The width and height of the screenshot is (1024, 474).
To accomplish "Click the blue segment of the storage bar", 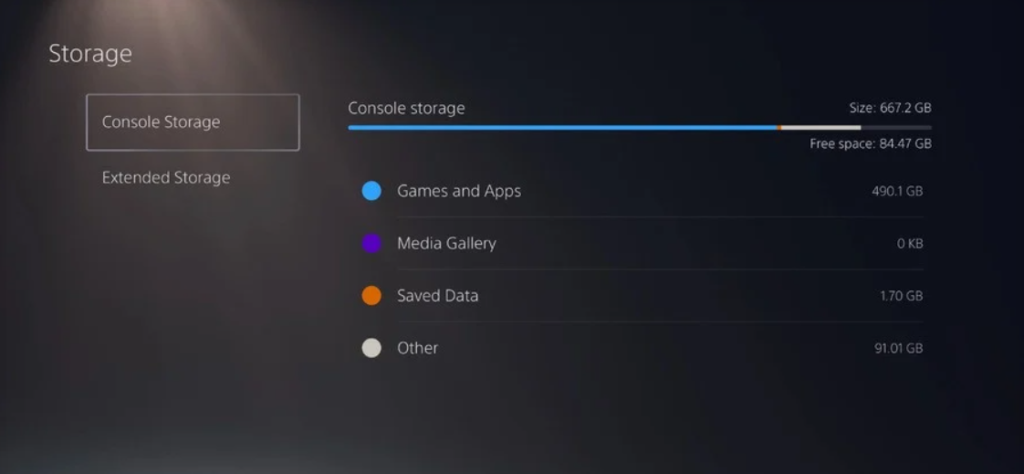I will click(562, 127).
